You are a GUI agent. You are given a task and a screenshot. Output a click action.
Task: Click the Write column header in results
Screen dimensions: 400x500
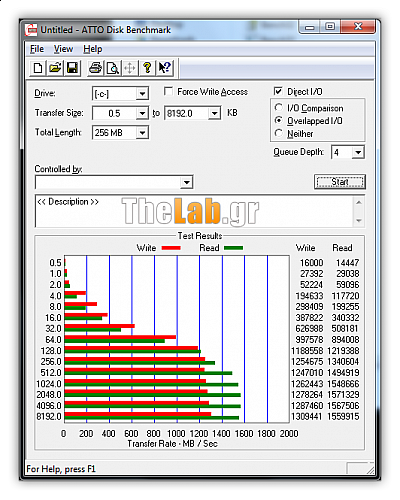tap(305, 248)
